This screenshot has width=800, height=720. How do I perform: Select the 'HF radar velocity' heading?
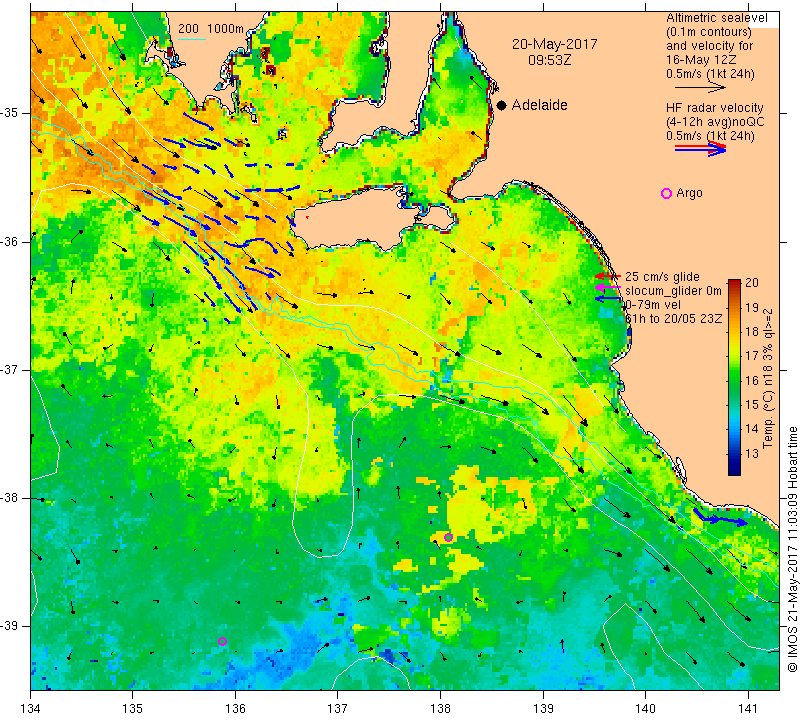pos(715,108)
